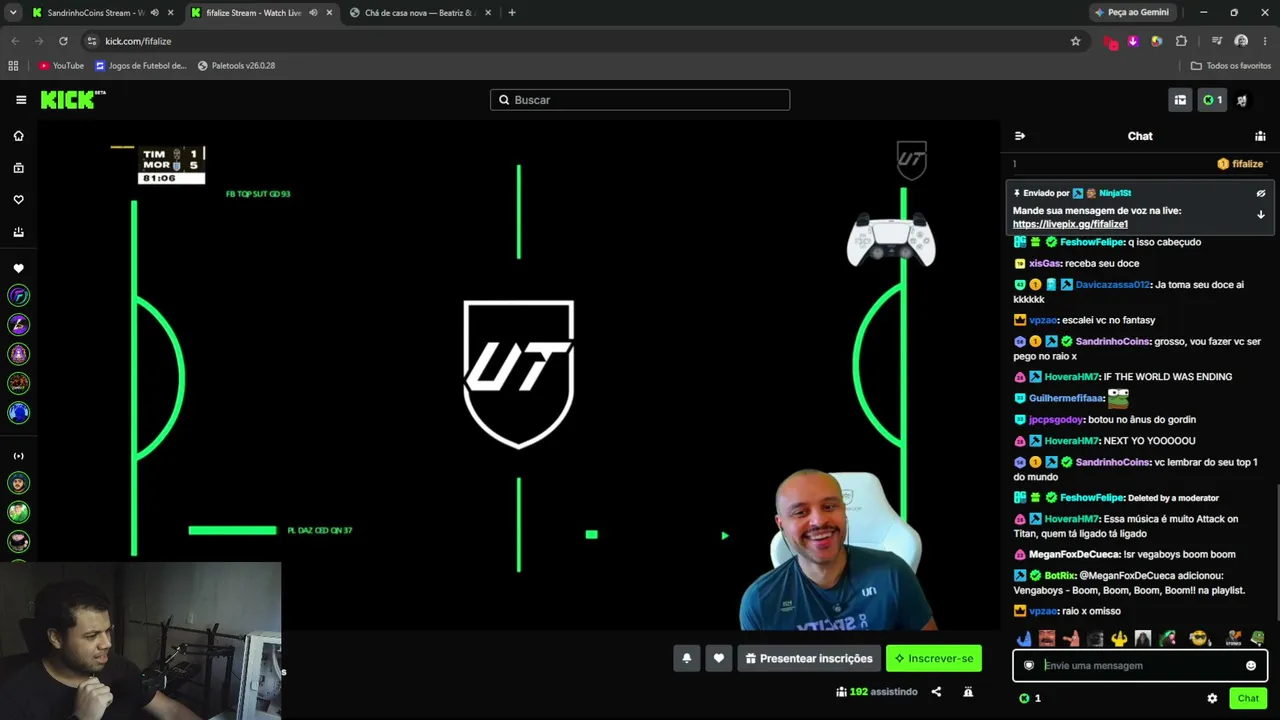Mute the SandrinhoCoins Stream tab audio

pyautogui.click(x=154, y=13)
